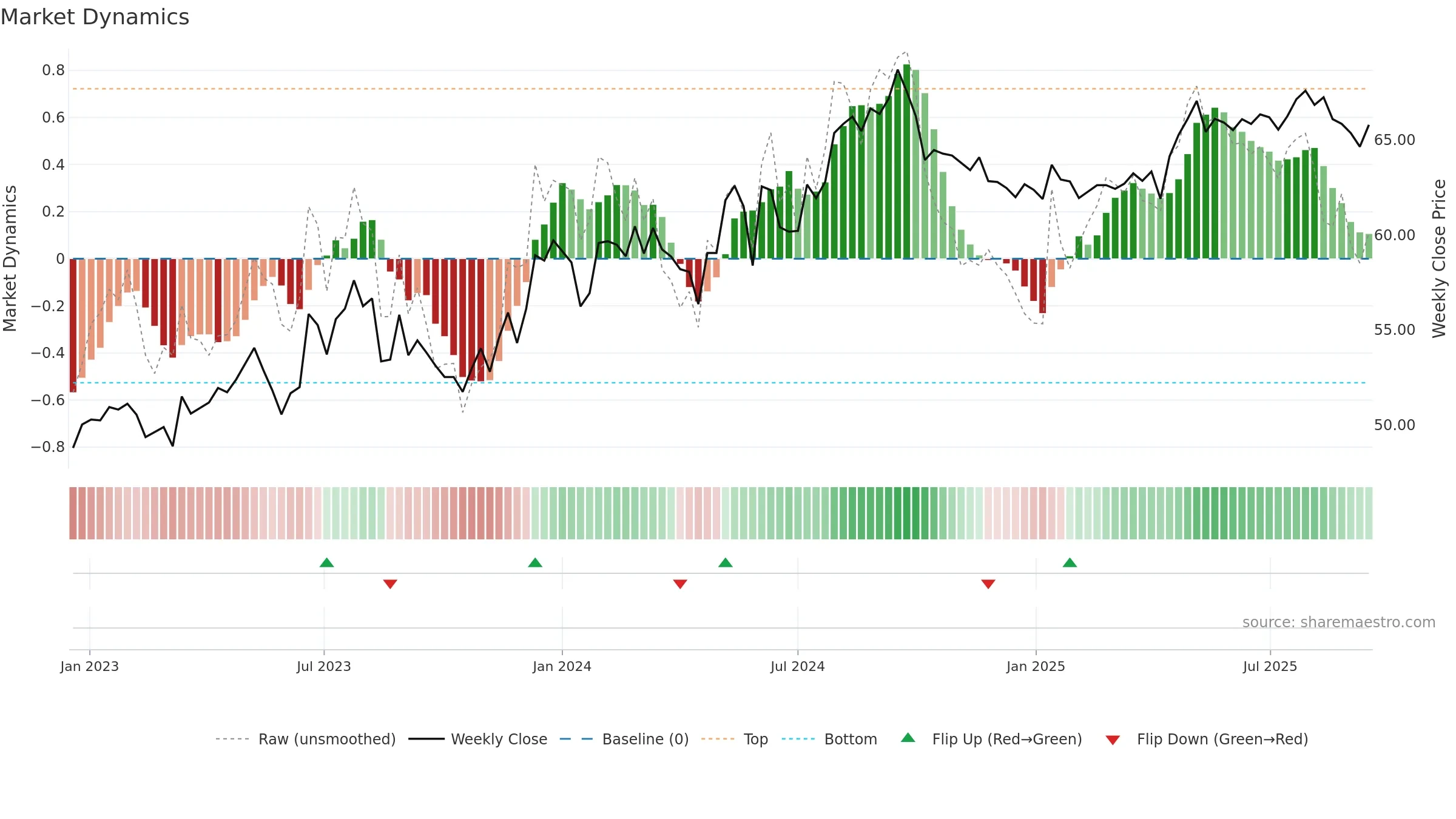Click the Weekly Close legend entry
The width and height of the screenshot is (1456, 819).
478,739
